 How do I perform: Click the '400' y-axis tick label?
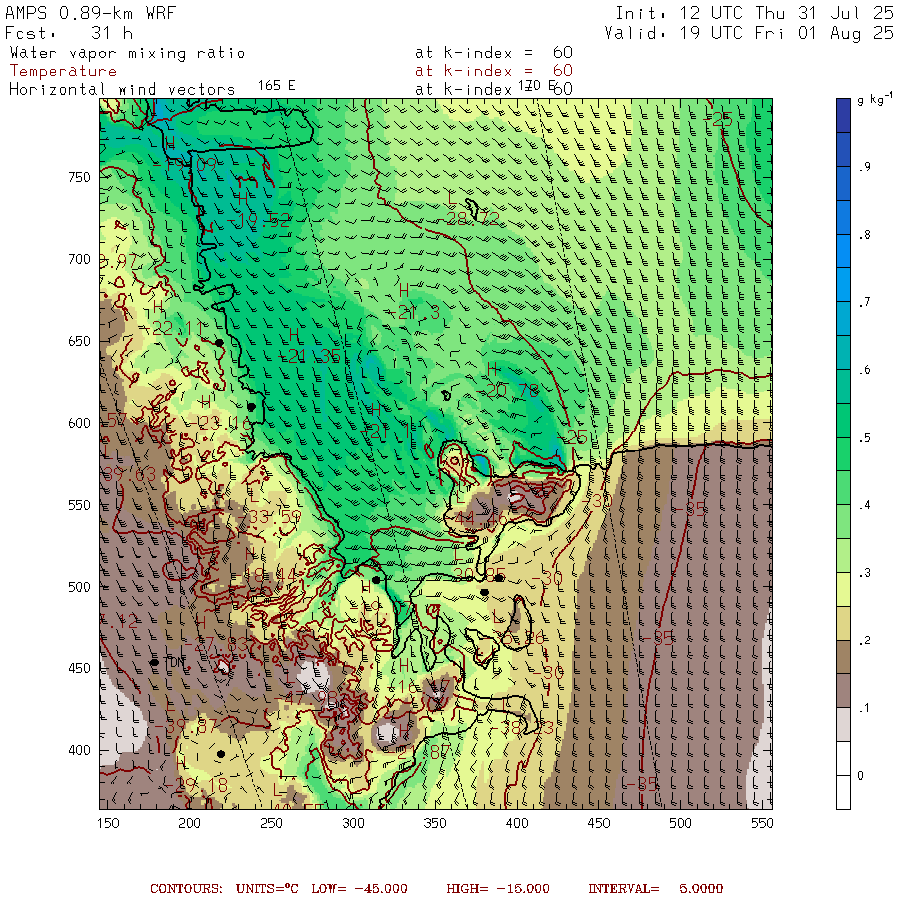click(x=79, y=750)
